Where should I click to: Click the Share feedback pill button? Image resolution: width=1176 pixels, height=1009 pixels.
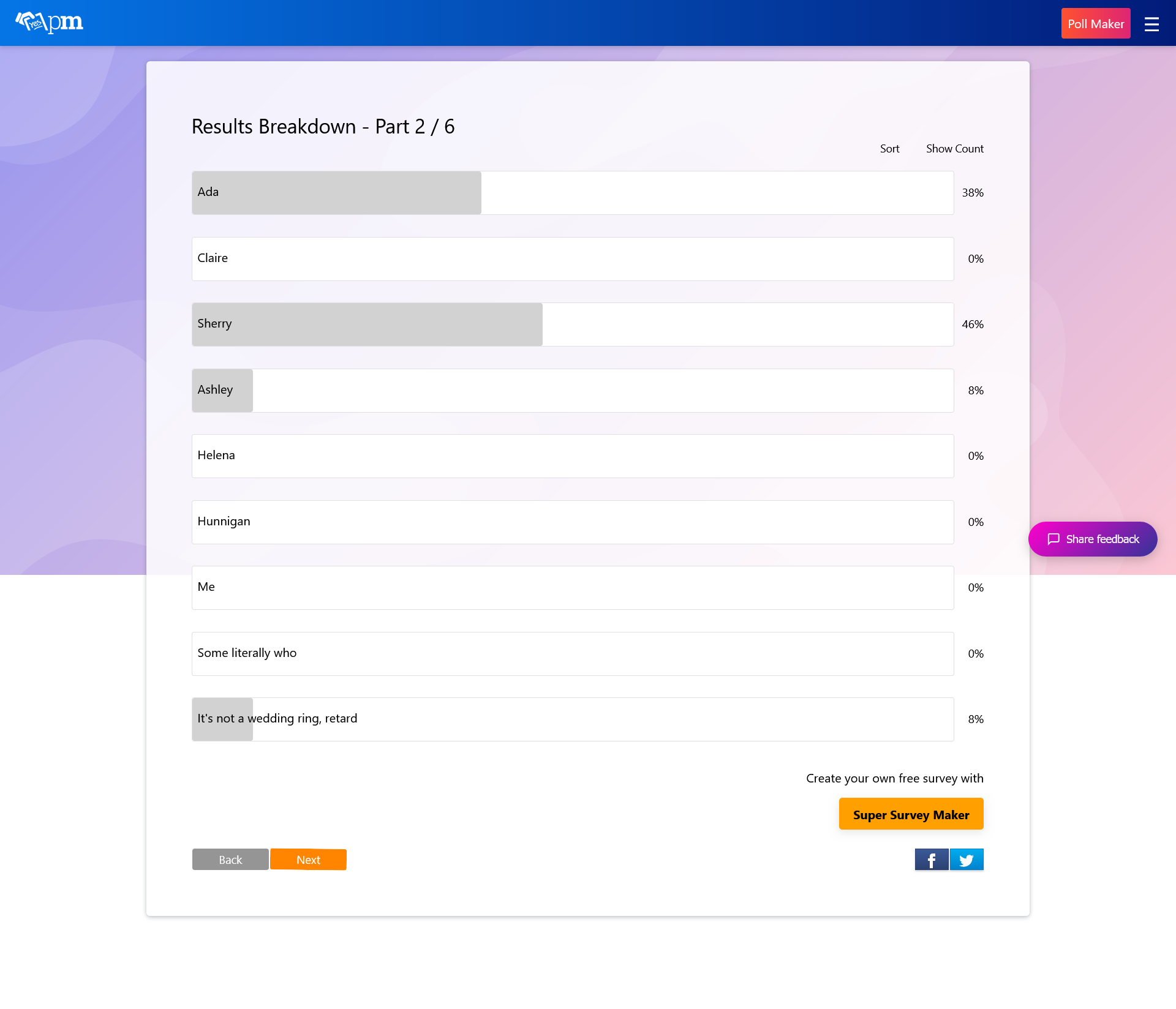tap(1102, 539)
